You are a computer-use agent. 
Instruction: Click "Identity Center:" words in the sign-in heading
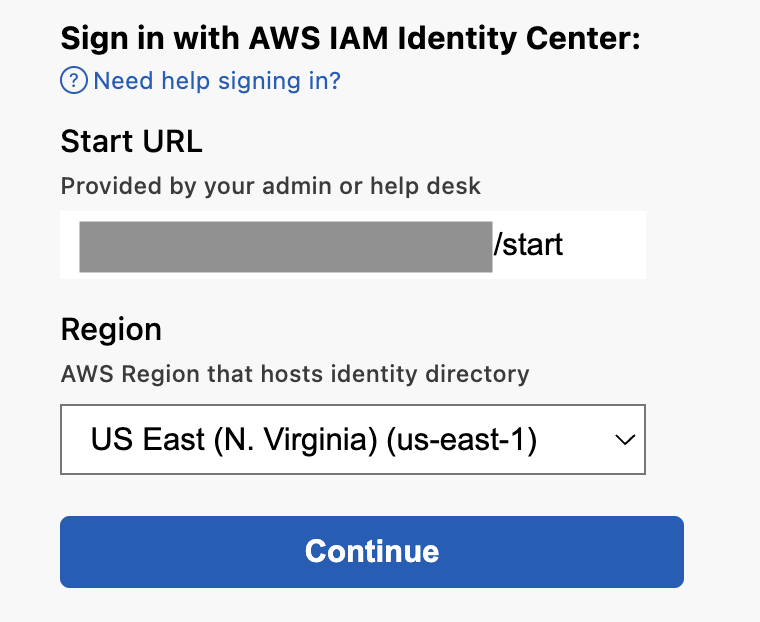pyautogui.click(x=519, y=38)
